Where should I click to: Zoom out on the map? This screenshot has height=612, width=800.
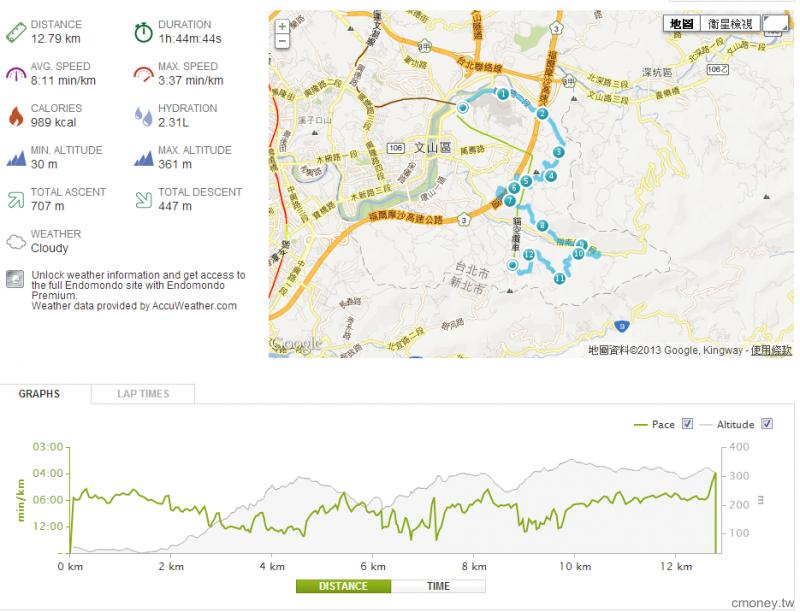click(282, 42)
